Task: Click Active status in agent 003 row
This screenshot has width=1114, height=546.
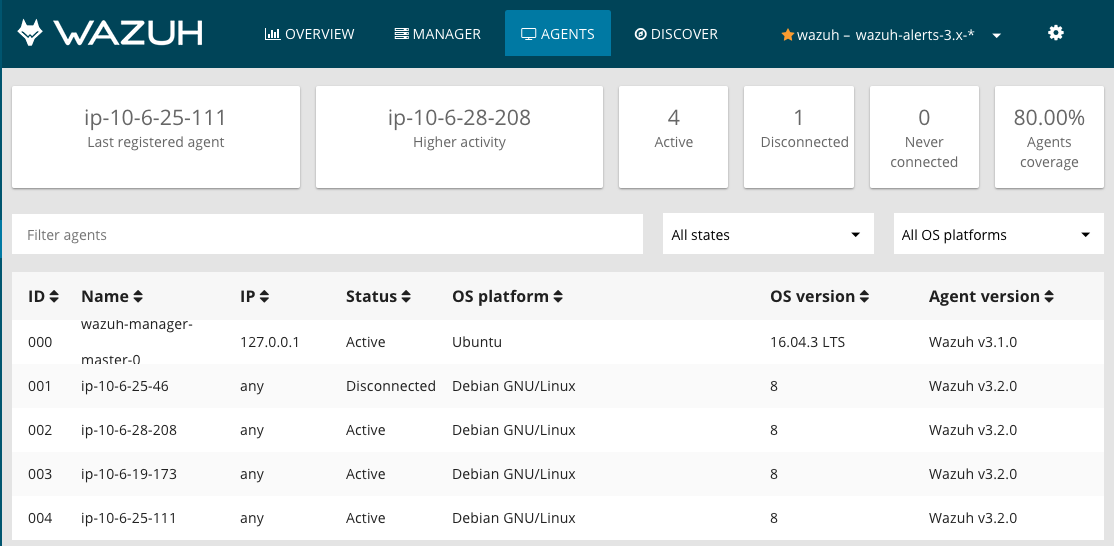Action: (x=365, y=474)
